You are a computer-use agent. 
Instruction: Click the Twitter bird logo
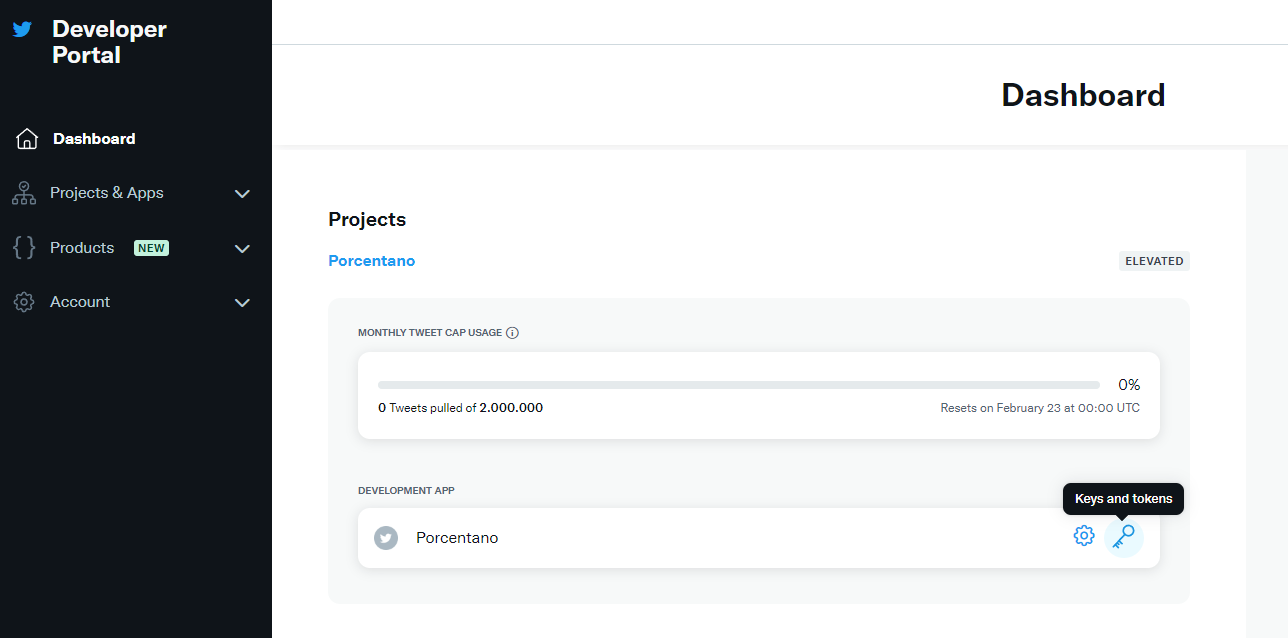23,30
